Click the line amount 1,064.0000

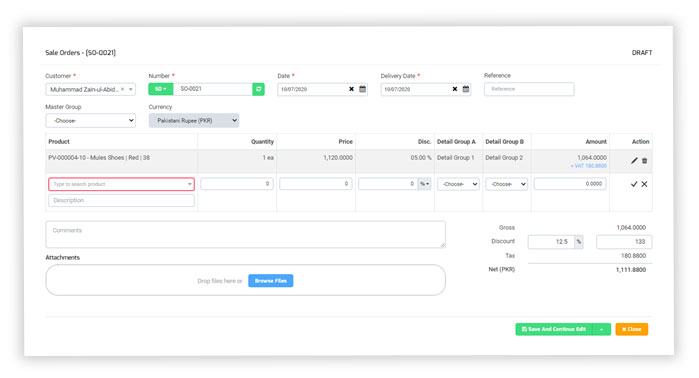pyautogui.click(x=592, y=158)
